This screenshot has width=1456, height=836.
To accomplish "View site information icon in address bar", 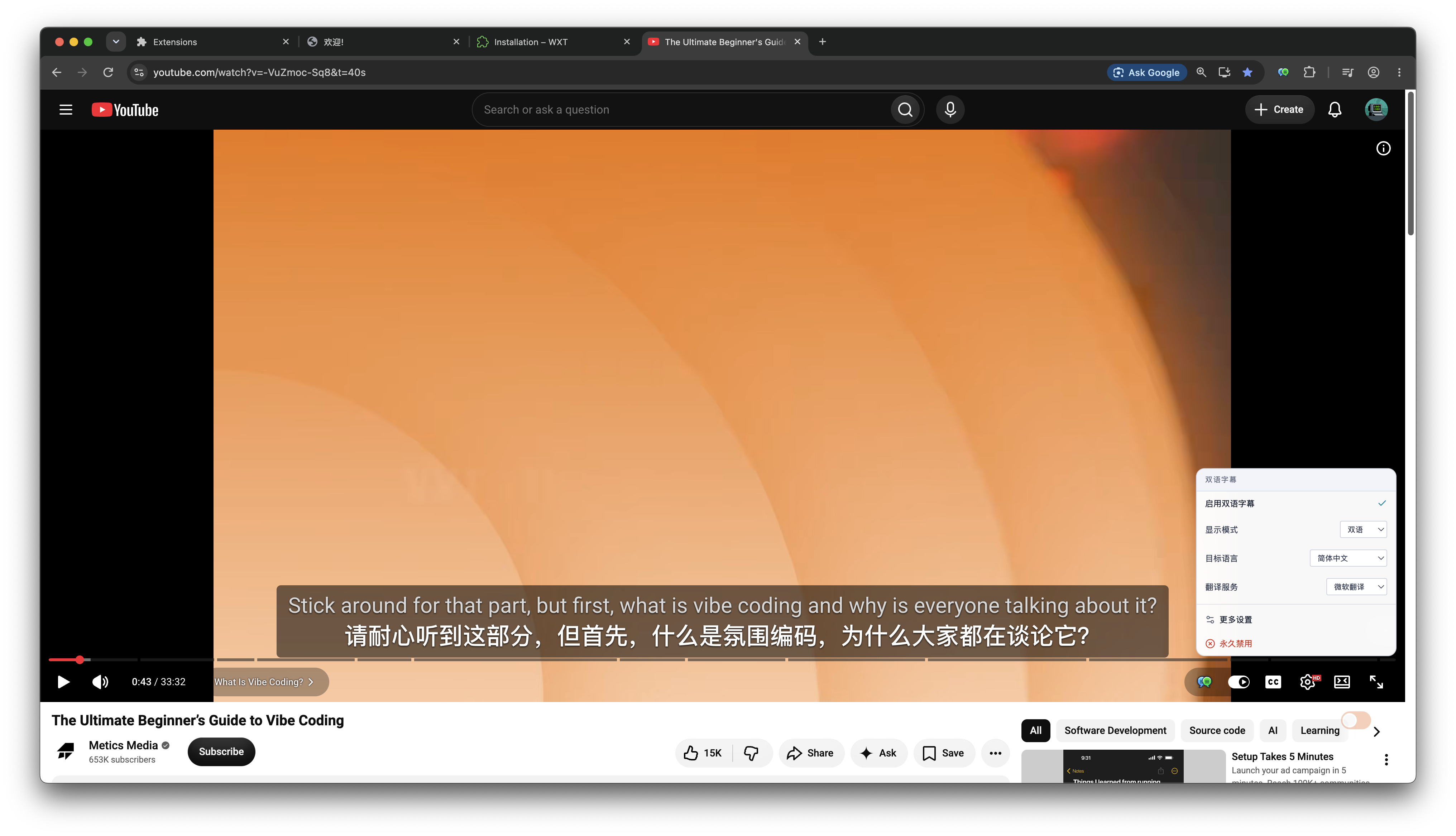I will [x=139, y=72].
